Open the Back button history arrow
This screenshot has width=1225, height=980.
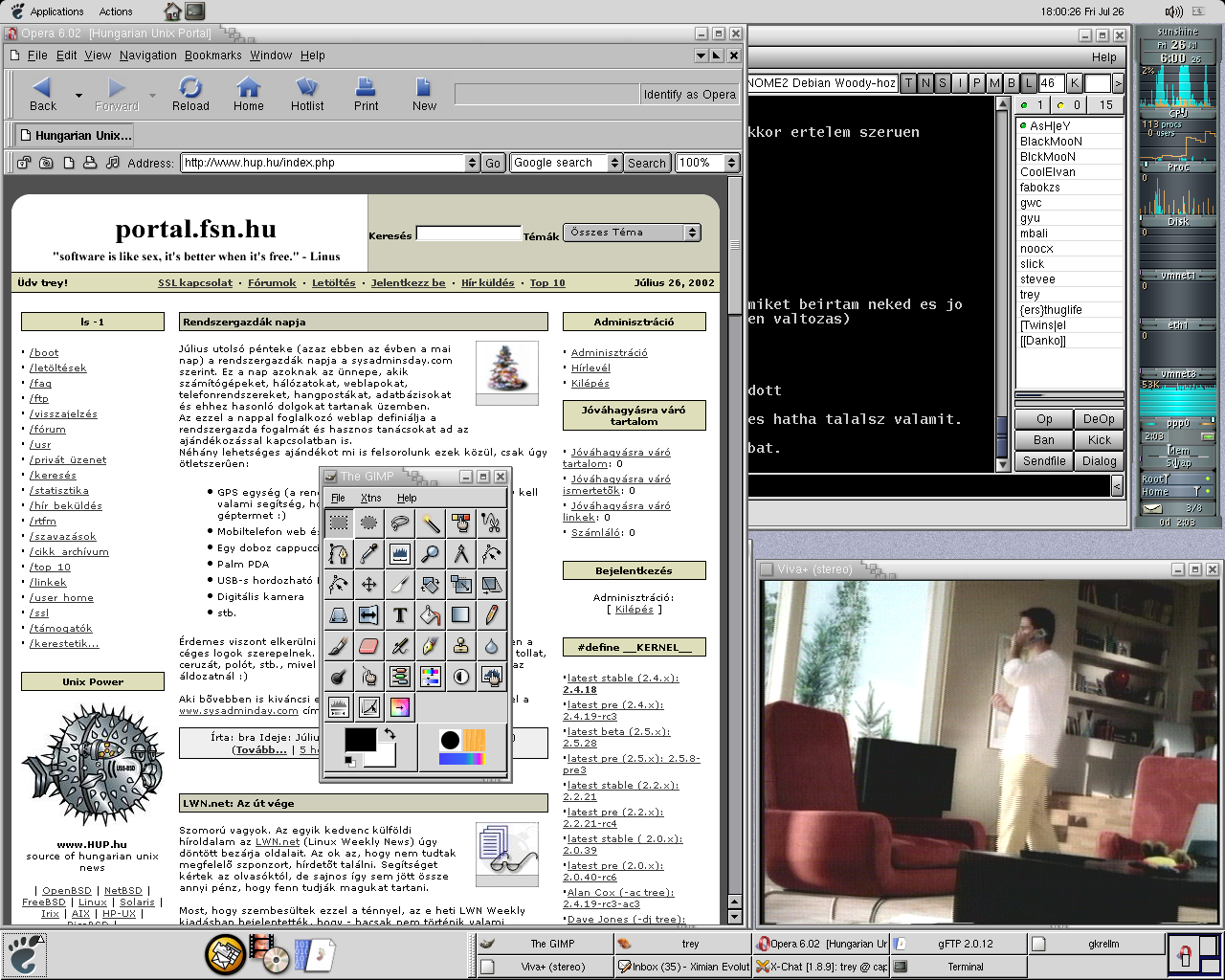click(x=78, y=95)
